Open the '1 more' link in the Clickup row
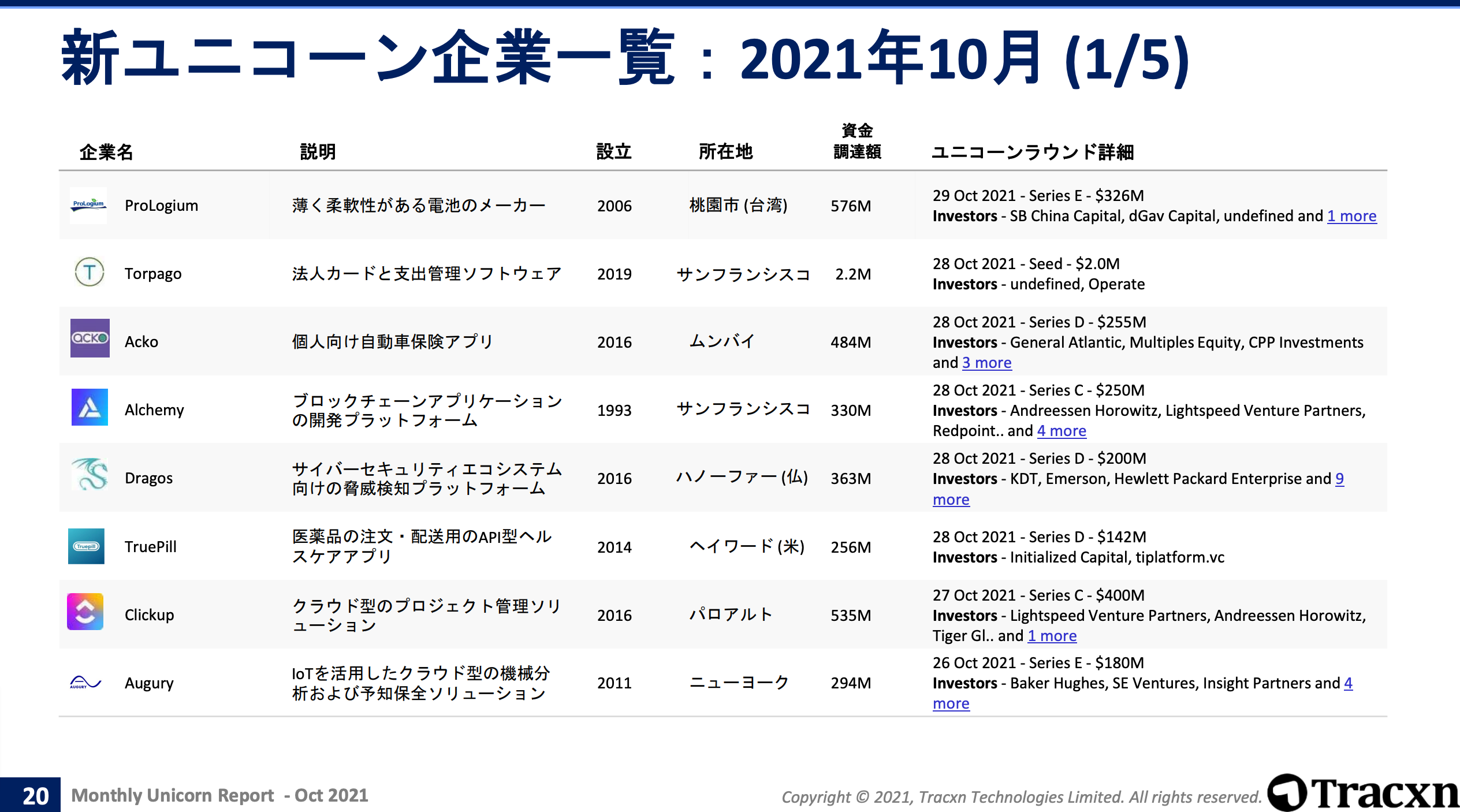 coord(1052,636)
